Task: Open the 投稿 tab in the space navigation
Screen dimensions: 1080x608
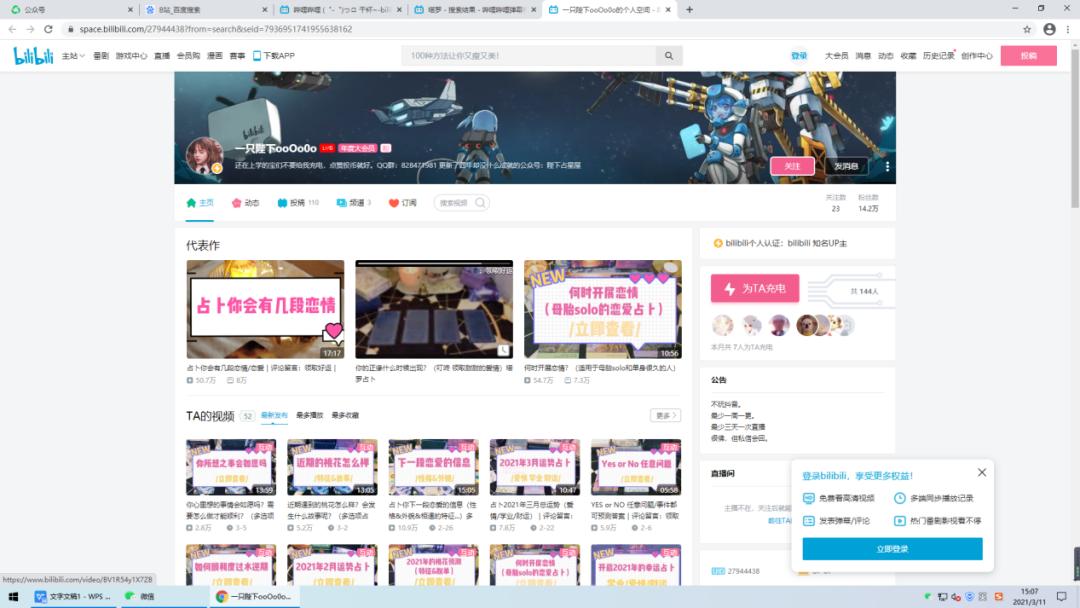Action: (x=298, y=203)
